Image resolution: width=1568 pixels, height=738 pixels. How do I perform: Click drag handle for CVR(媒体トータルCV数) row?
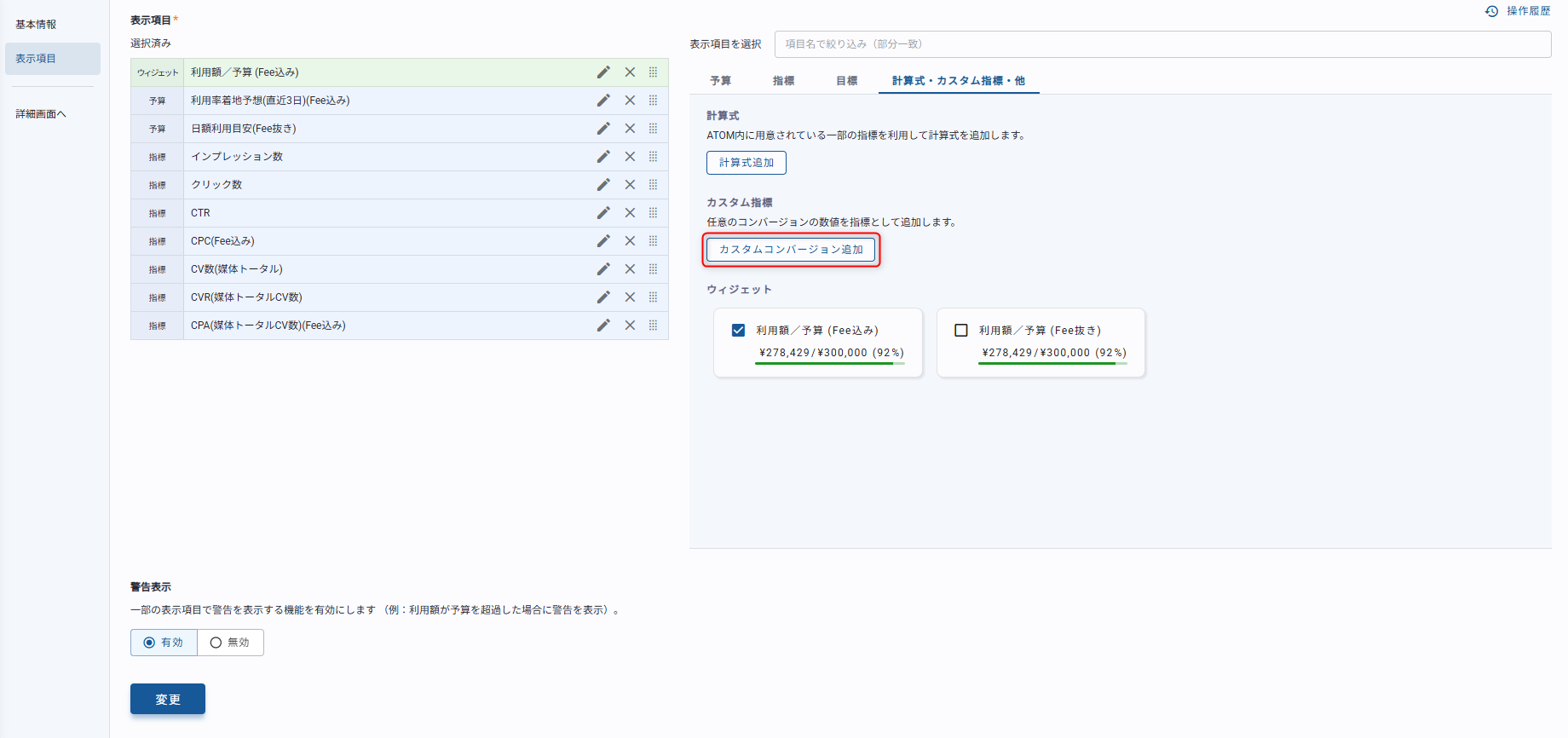coord(653,297)
